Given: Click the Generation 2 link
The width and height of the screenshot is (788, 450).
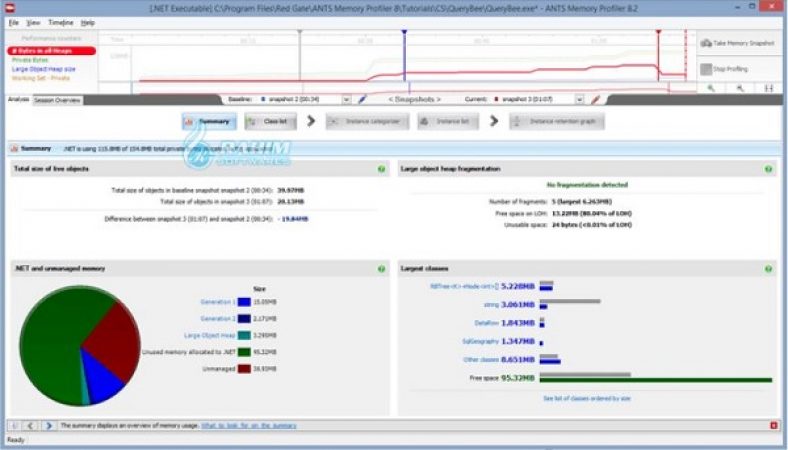Looking at the screenshot, I should pos(218,319).
